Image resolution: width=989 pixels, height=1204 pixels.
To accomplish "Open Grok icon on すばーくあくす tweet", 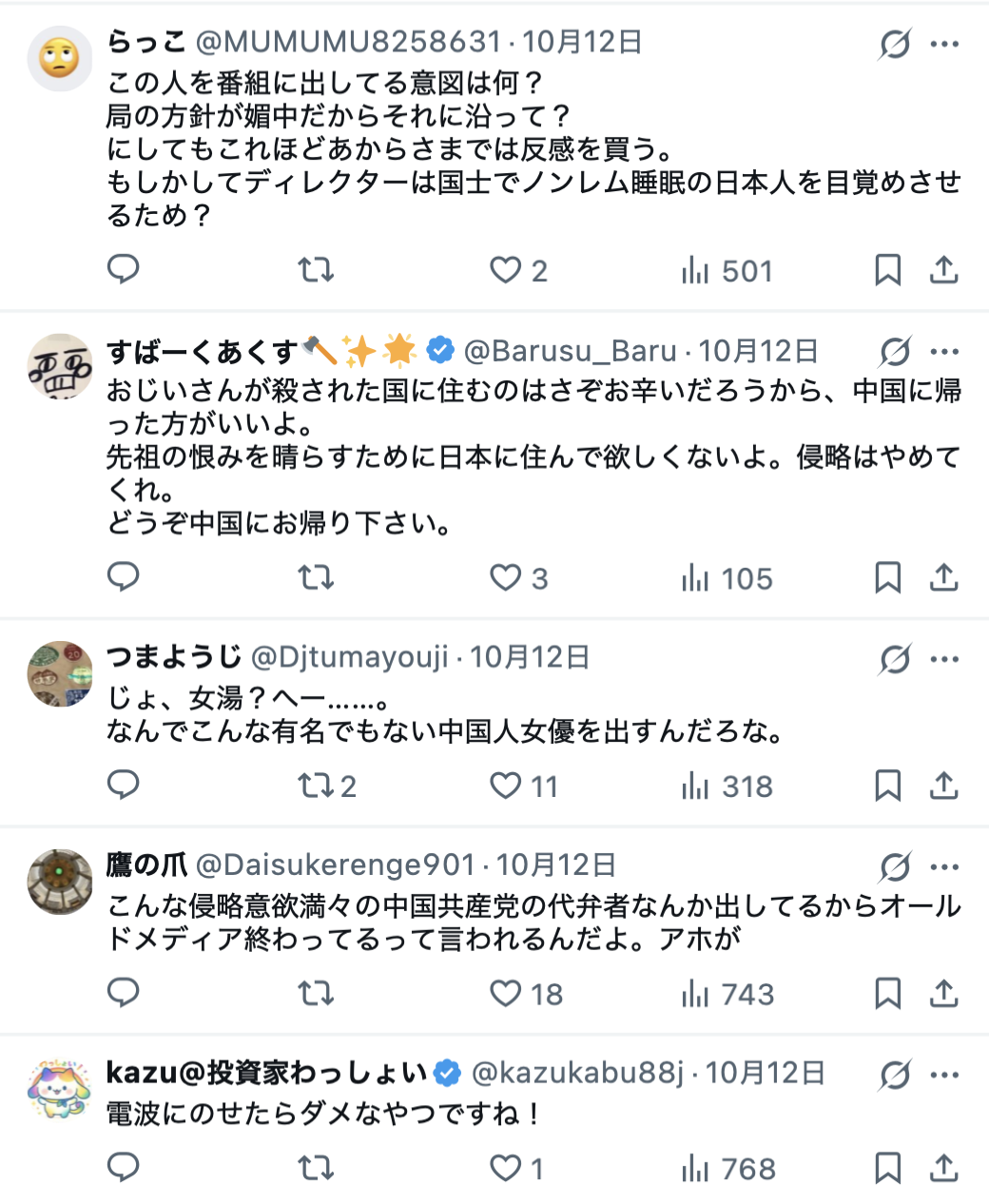I will point(895,352).
